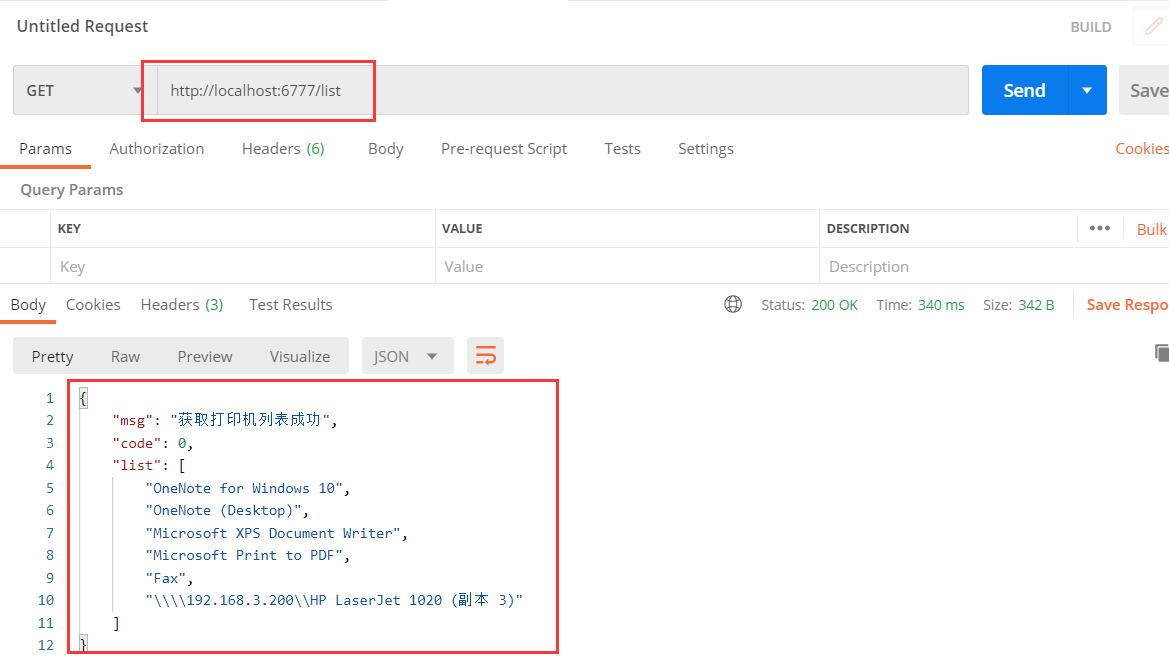Viewport: 1169px width, 659px height.
Task: Click the Send button
Action: tap(1023, 89)
